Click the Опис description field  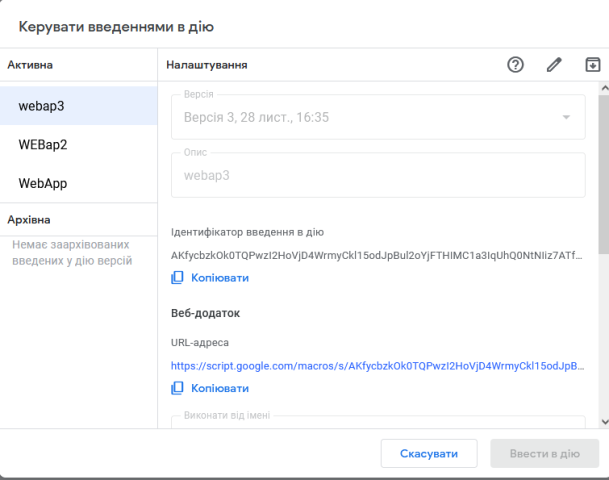377,173
